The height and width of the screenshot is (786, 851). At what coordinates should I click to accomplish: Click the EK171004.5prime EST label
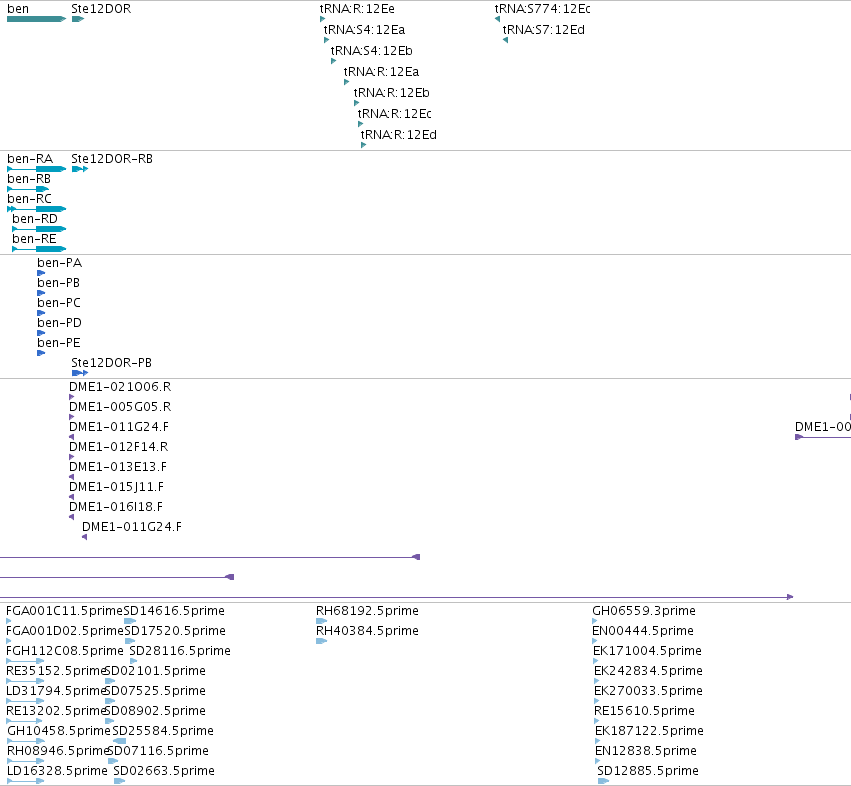tap(648, 651)
